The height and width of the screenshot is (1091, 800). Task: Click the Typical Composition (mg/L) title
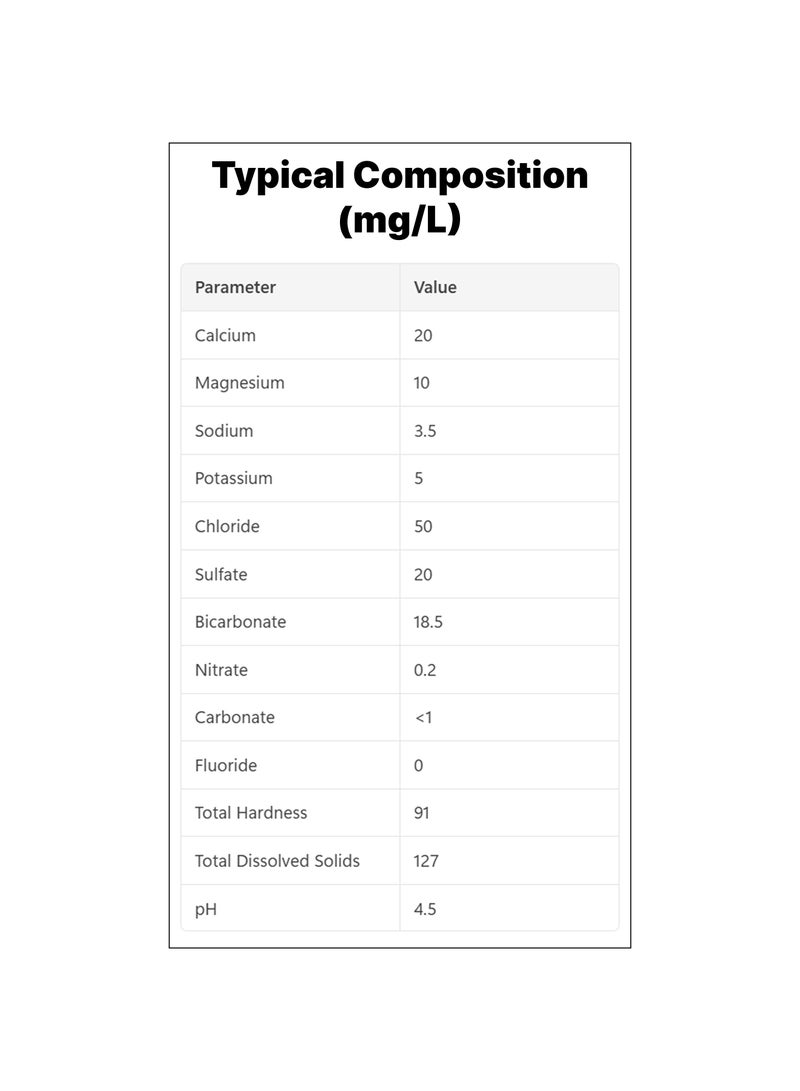pyautogui.click(x=400, y=197)
